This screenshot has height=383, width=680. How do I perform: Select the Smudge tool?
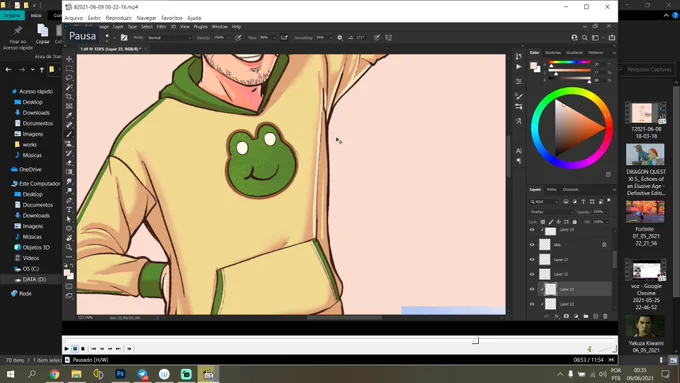pos(69,181)
